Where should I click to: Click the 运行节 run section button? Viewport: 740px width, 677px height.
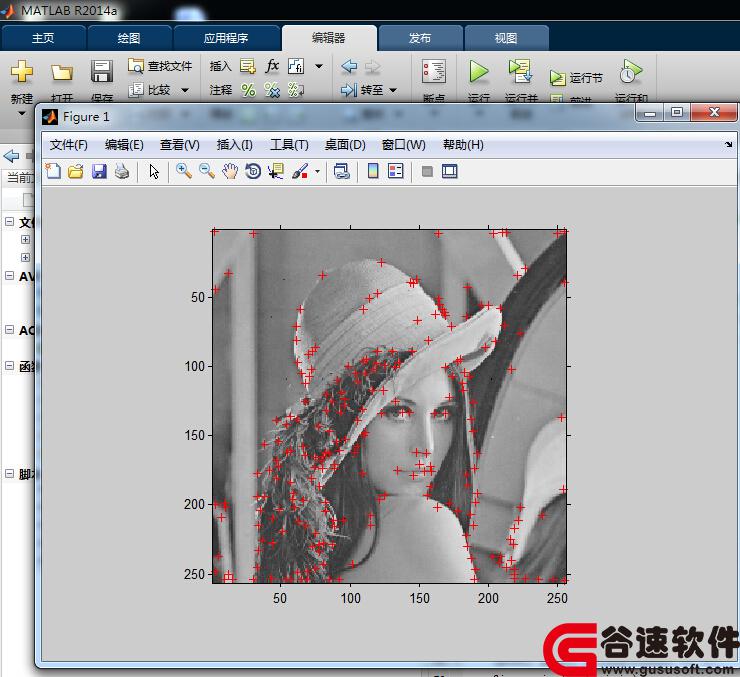(576, 78)
